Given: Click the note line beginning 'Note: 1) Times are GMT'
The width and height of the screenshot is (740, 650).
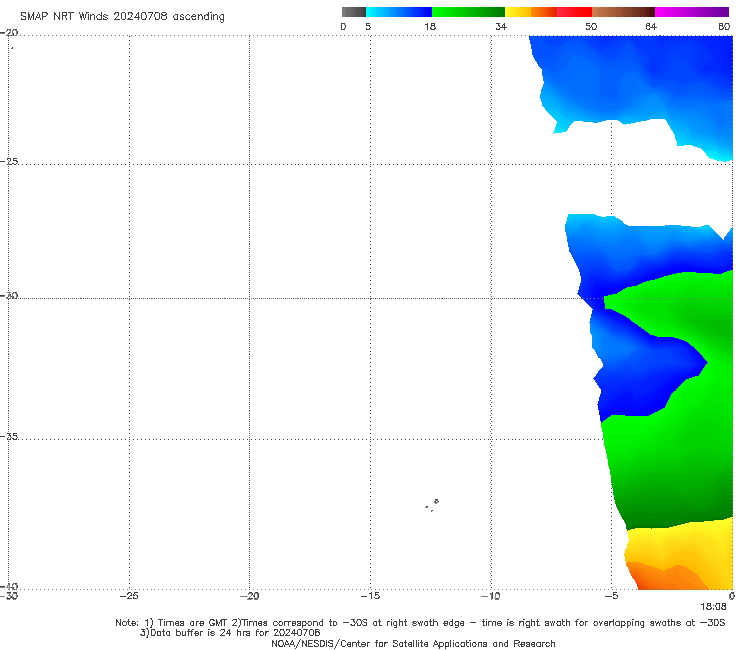Looking at the screenshot, I should [420, 623].
